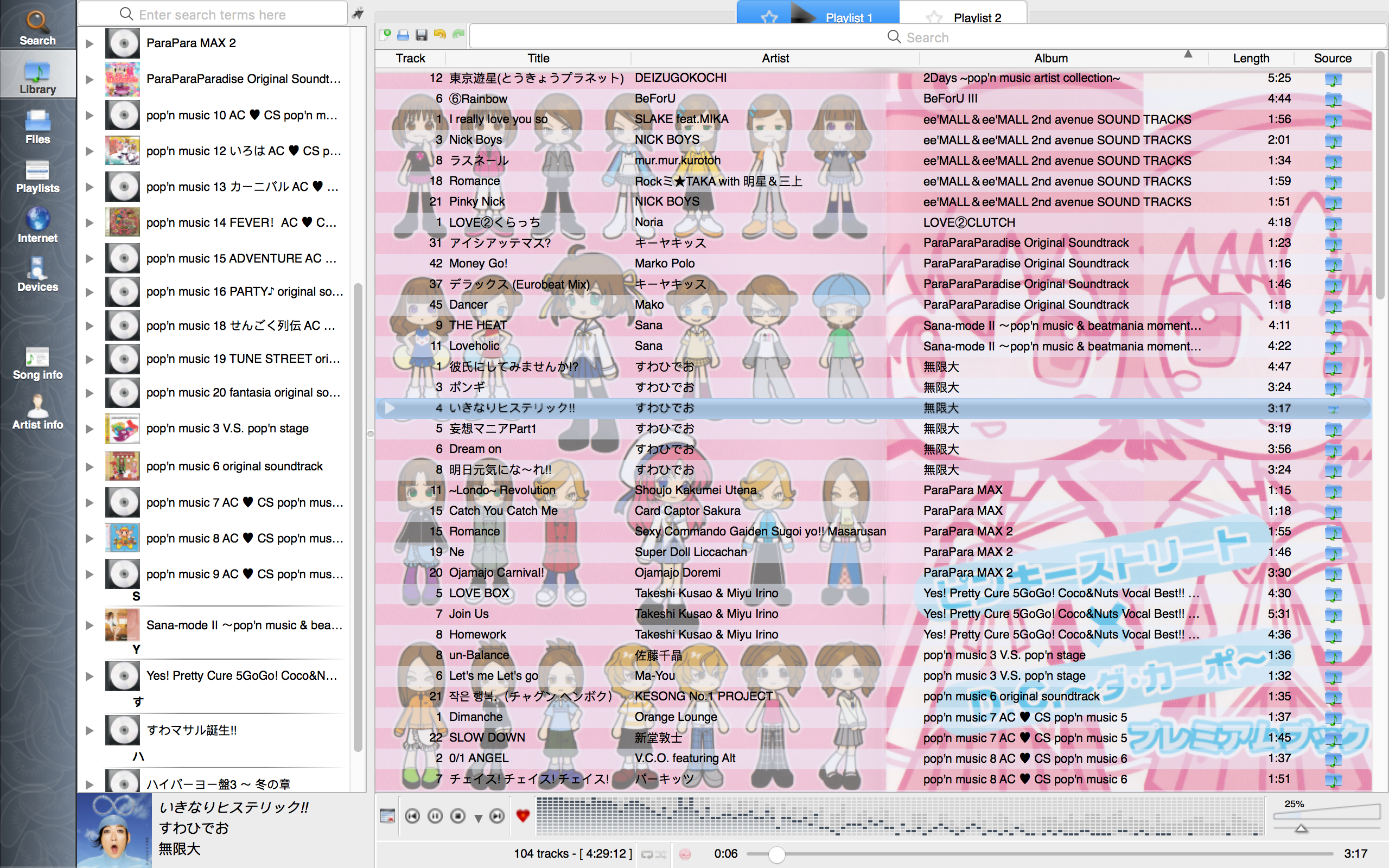The width and height of the screenshot is (1389, 868).
Task: Toggle the Playlist 2 favorite star
Action: point(934,17)
